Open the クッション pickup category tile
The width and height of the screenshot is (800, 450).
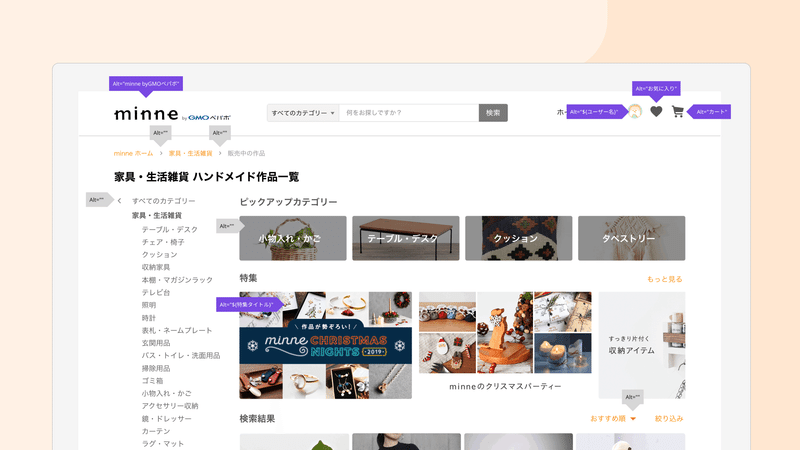[518, 238]
